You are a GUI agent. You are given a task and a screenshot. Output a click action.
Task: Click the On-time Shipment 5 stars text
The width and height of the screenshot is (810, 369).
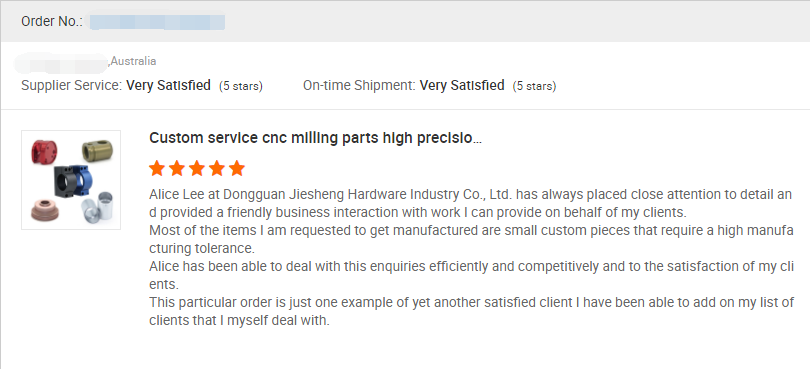tap(534, 86)
